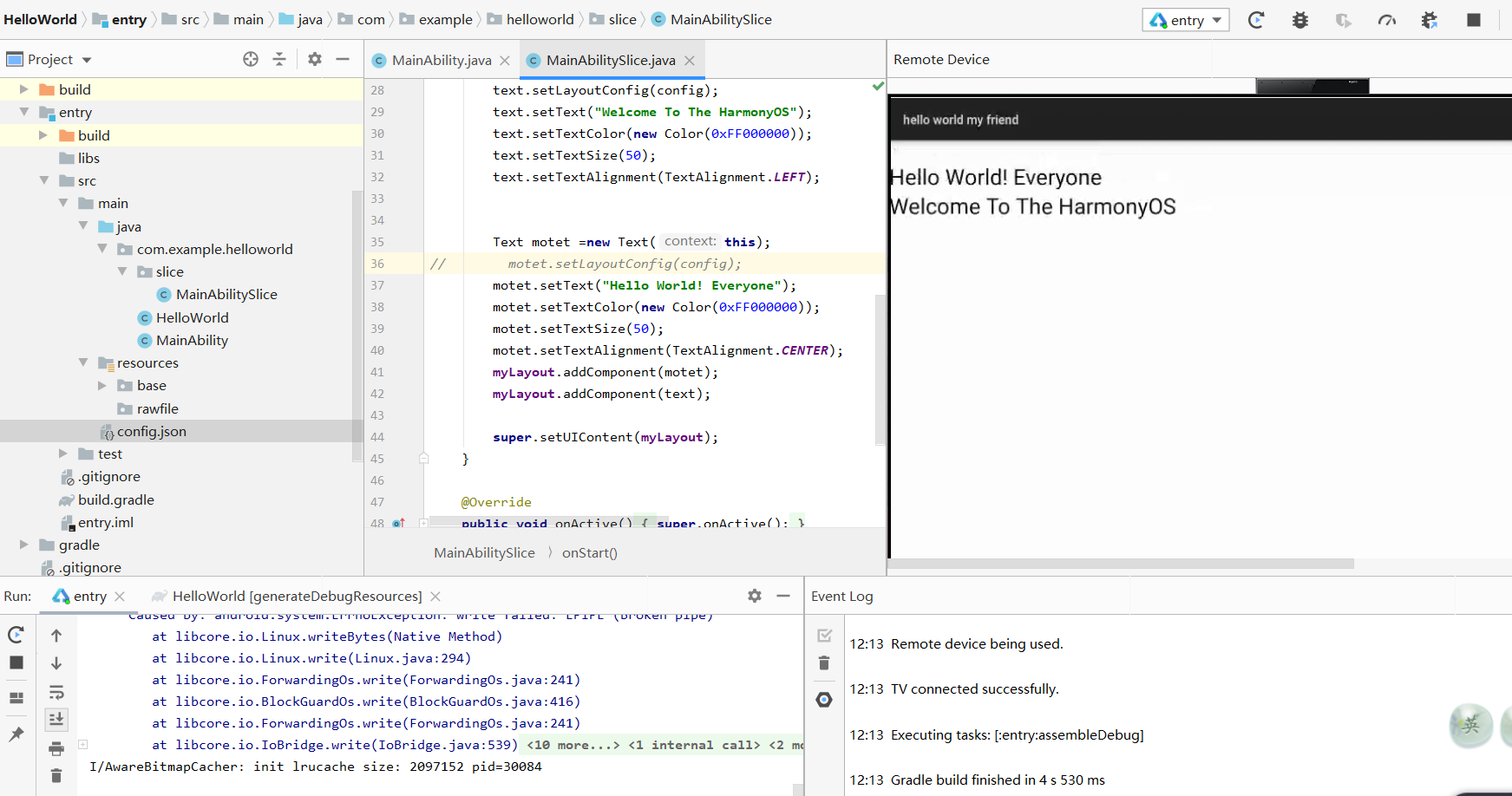Open Project panel settings gear
Viewport: 1512px width, 796px height.
tap(315, 59)
